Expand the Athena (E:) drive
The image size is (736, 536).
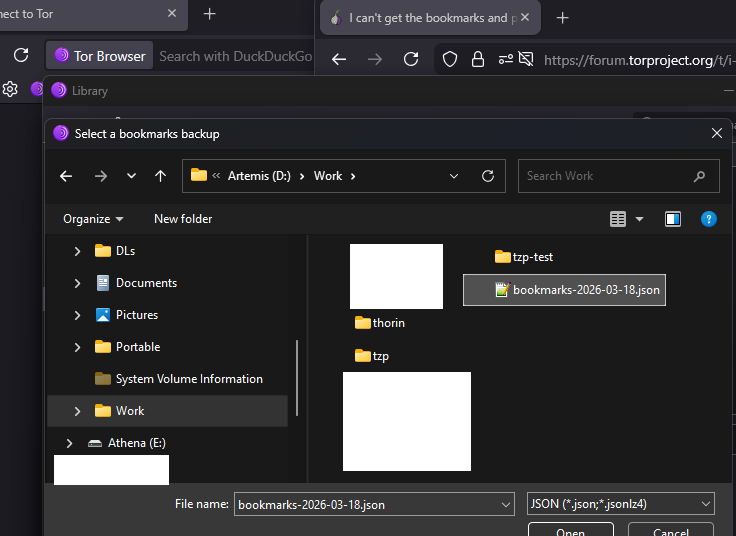(69, 443)
